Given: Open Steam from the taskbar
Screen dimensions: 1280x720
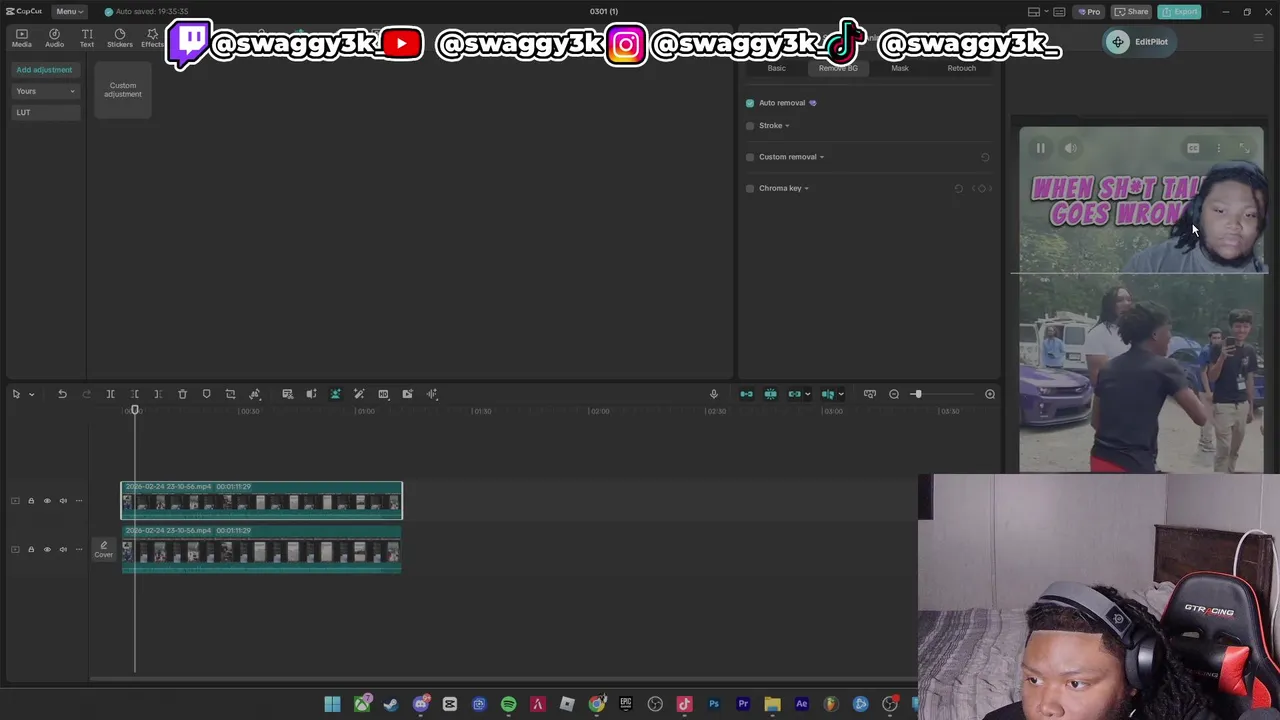Looking at the screenshot, I should click(391, 704).
